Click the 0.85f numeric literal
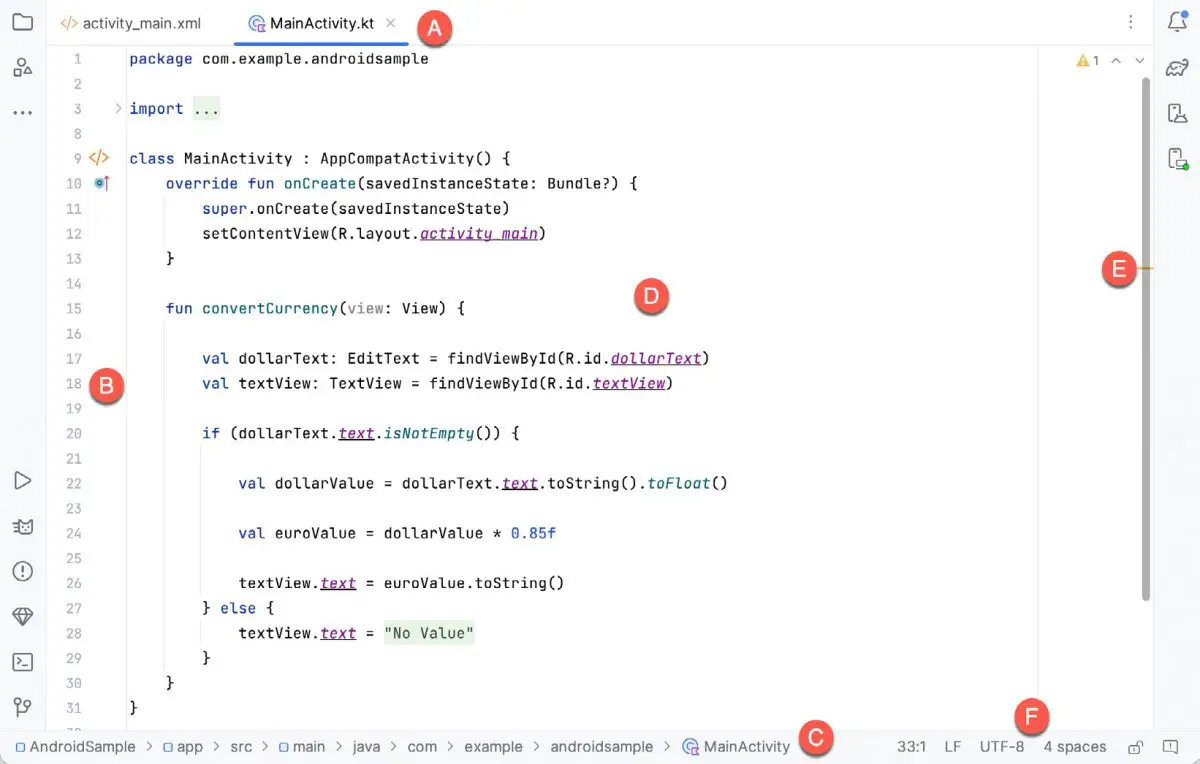Screen dimensions: 1200x764 coord(533,534)
